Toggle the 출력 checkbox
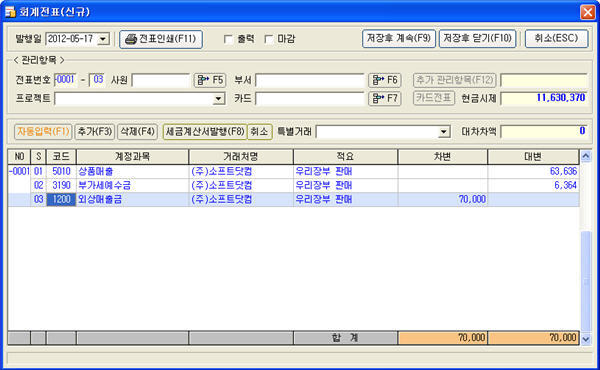This screenshot has height=370, width=600. pyautogui.click(x=228, y=39)
